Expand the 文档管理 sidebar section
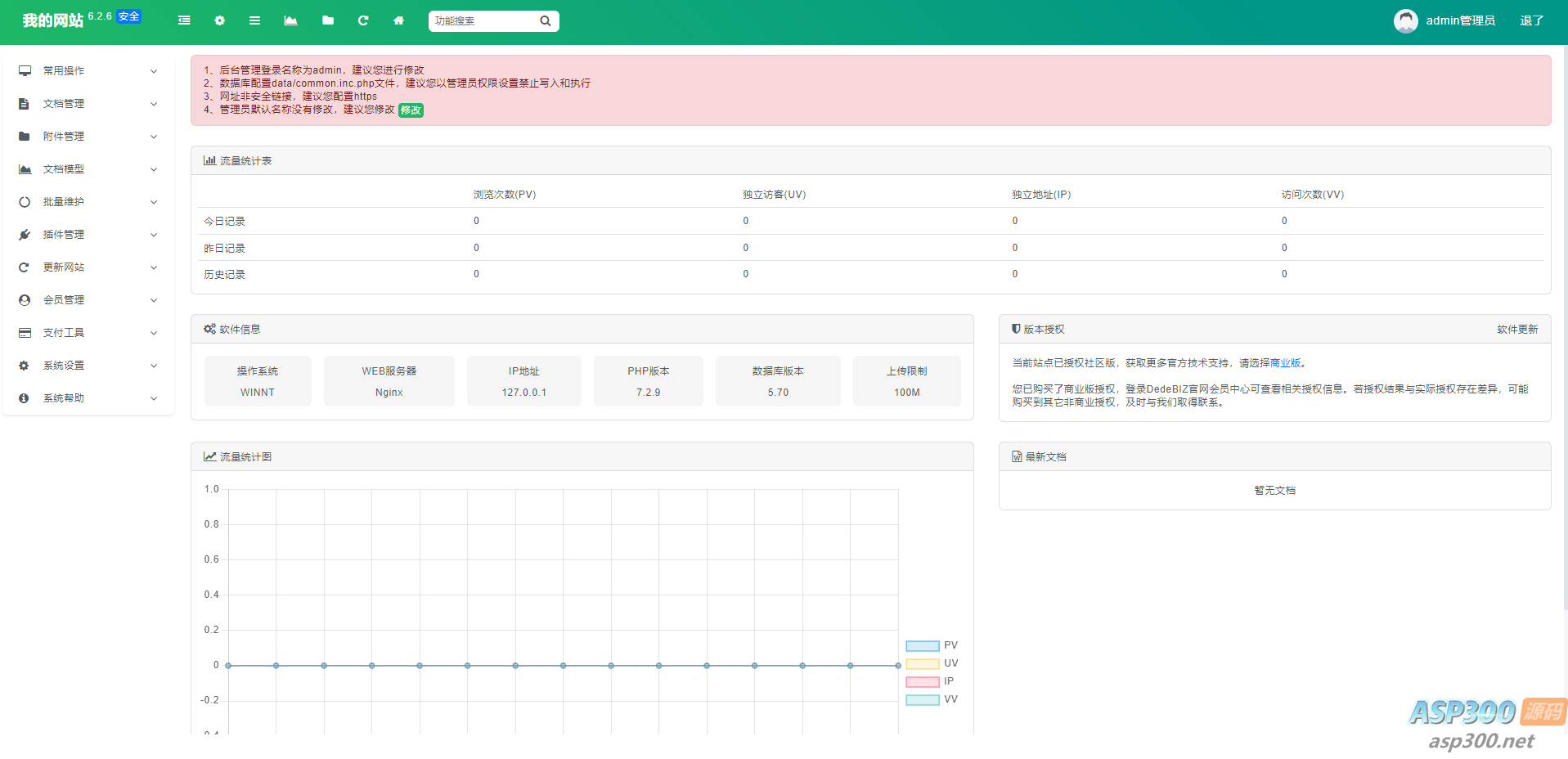Viewport: 1568px width, 759px height. 88,104
